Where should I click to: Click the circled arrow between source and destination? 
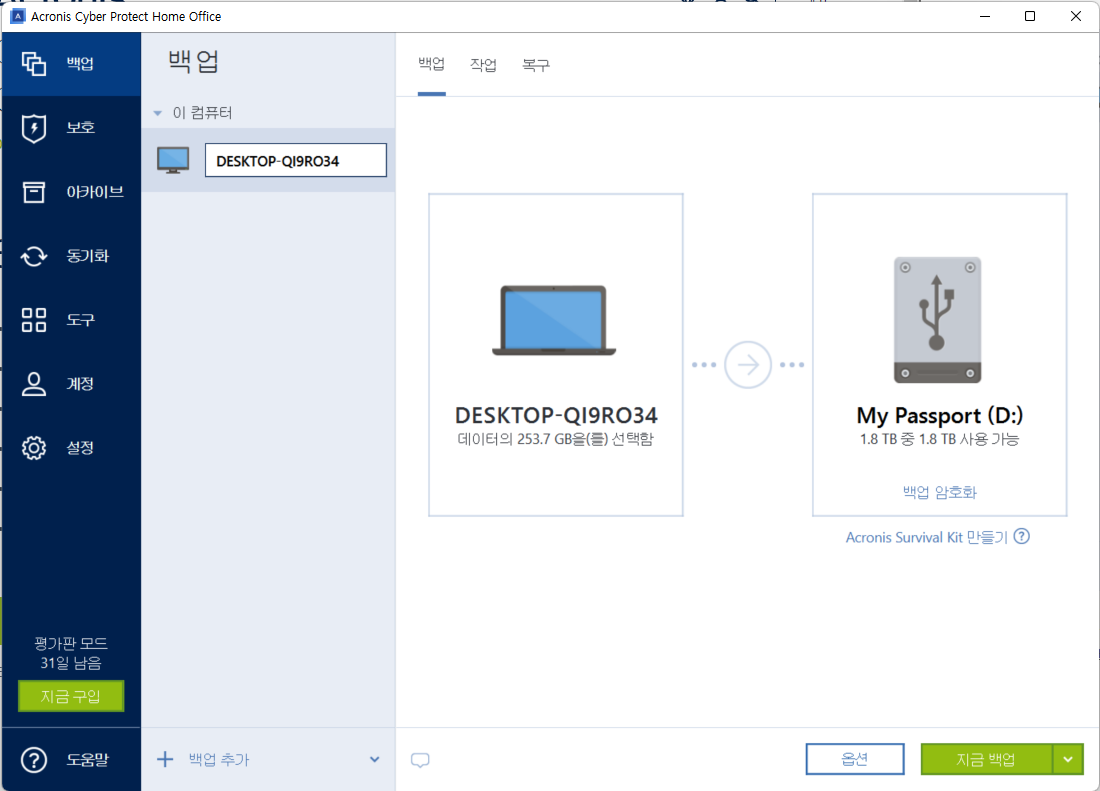click(748, 365)
